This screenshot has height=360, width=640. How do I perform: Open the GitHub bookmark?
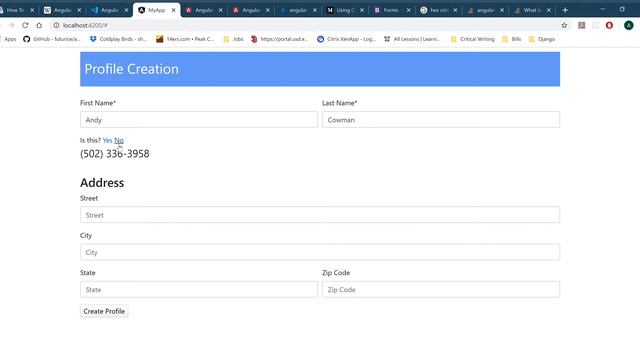(x=52, y=39)
